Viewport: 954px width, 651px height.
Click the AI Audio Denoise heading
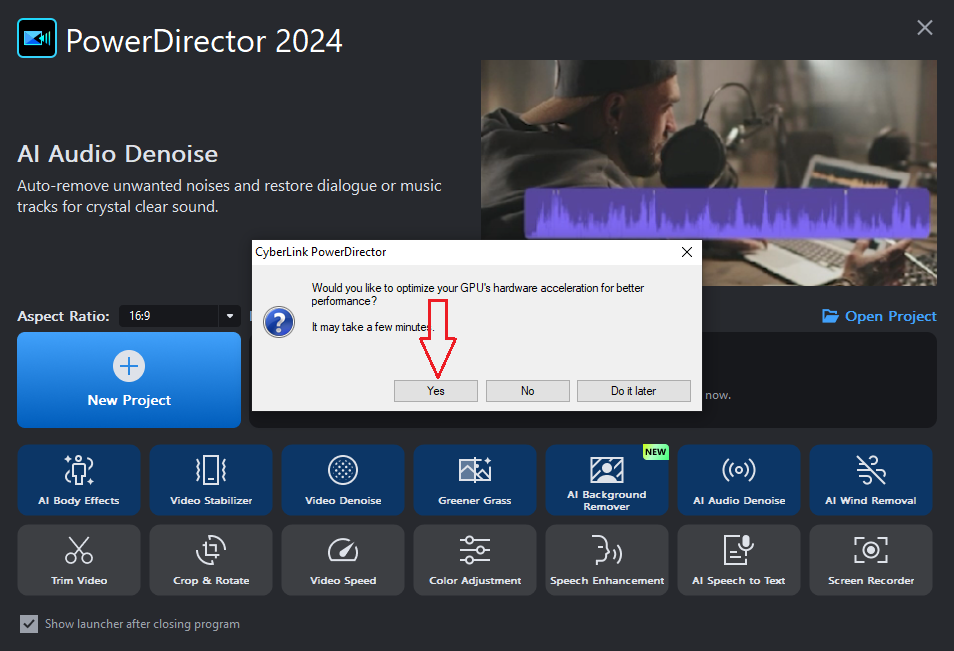(x=117, y=154)
